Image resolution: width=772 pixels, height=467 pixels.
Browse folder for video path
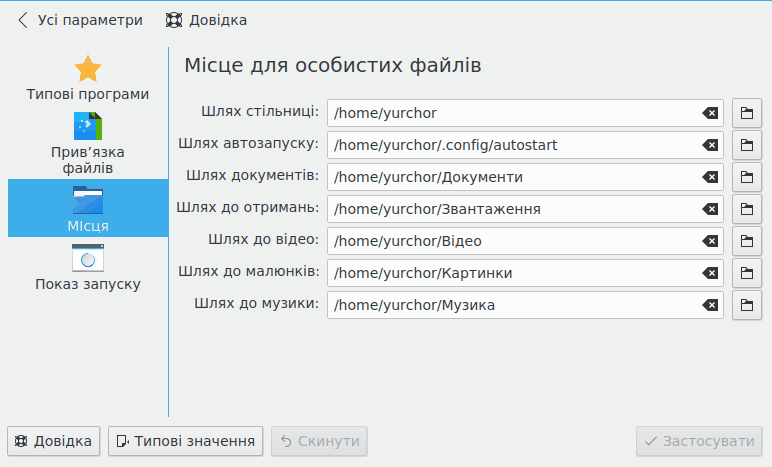(746, 241)
